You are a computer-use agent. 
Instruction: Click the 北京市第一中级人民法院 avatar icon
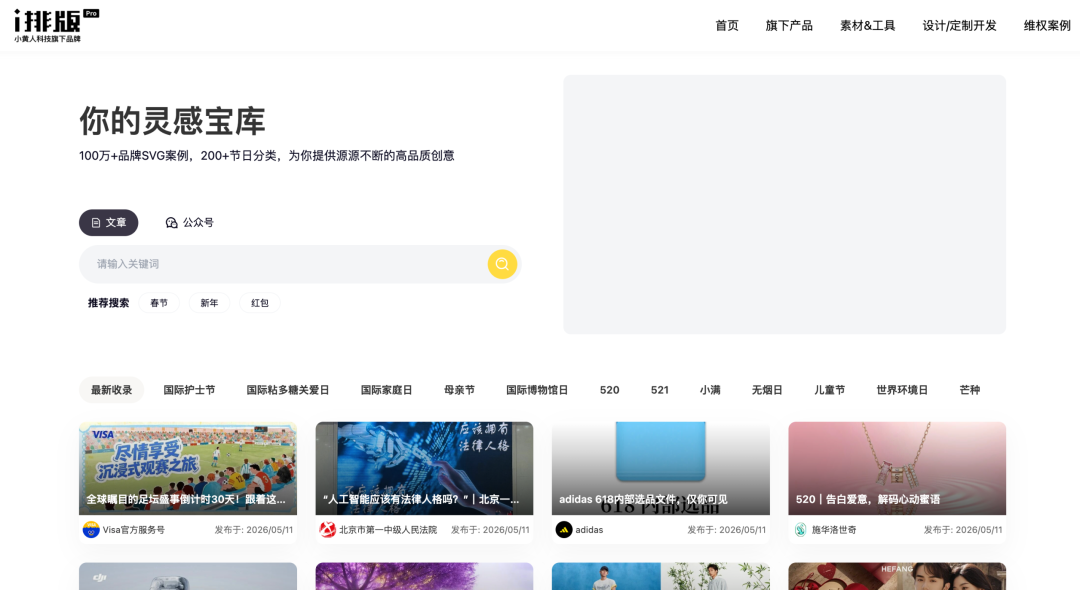tap(327, 530)
